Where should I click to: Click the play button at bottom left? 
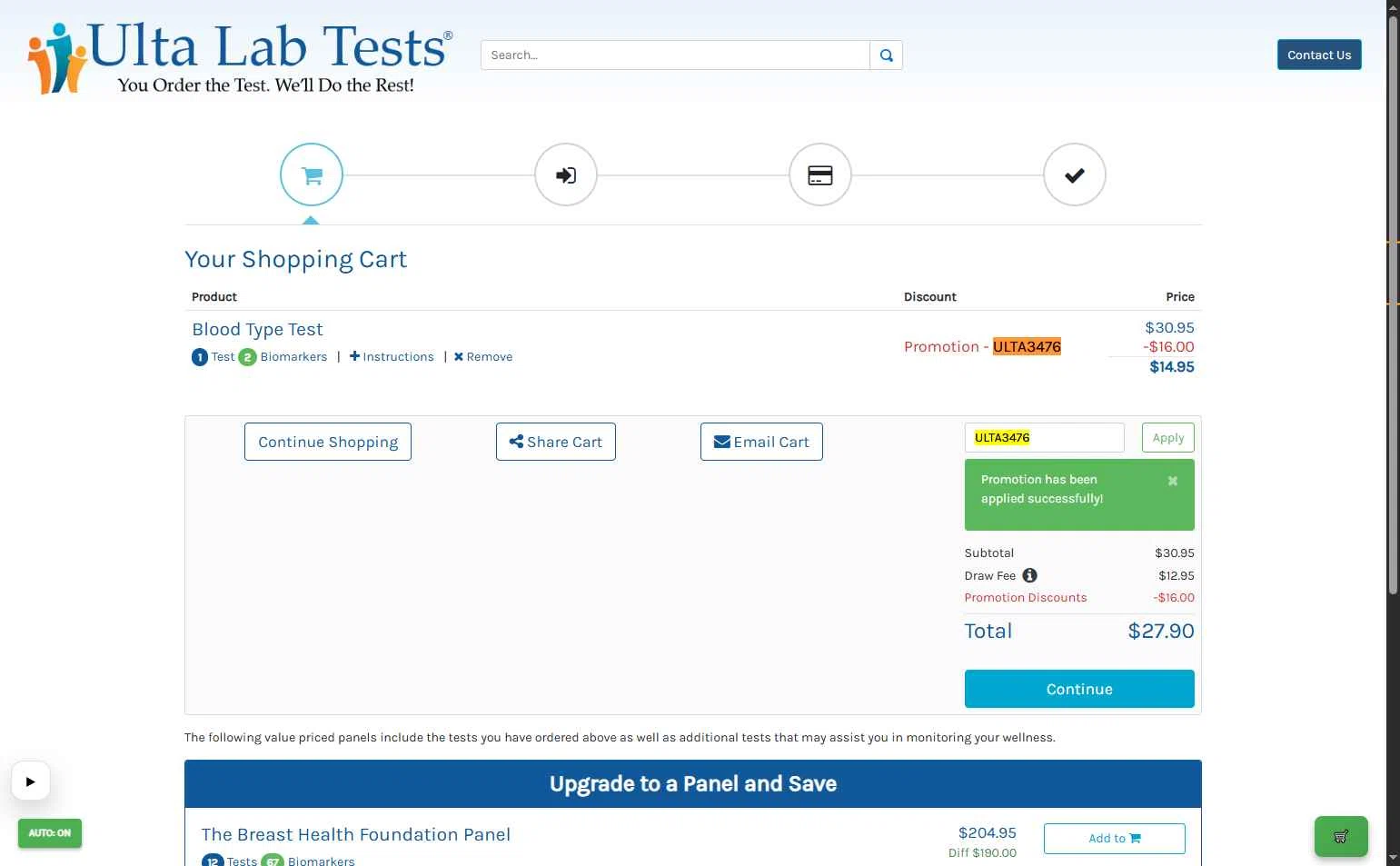pos(31,781)
